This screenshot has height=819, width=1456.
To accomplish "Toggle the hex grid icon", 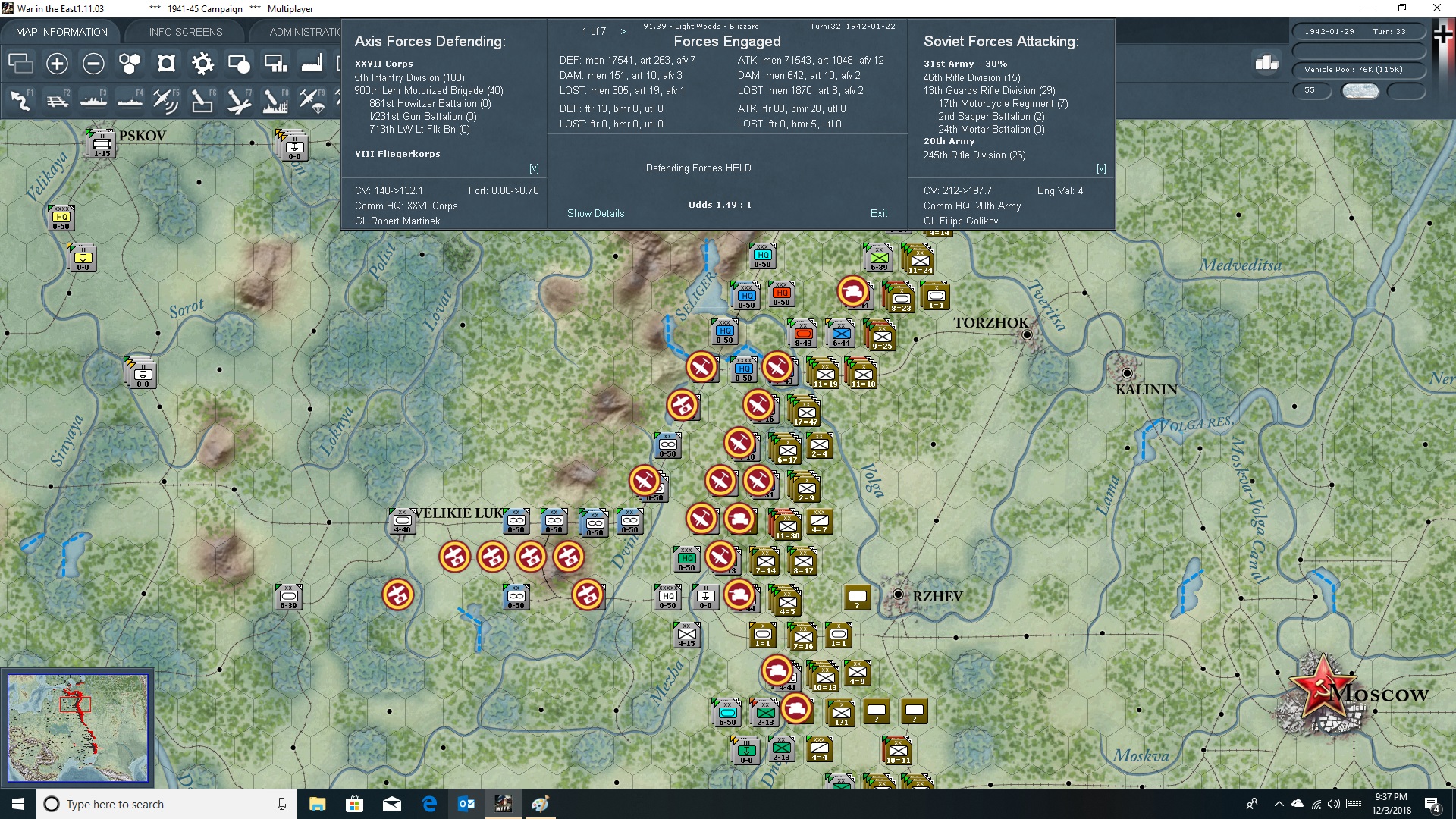I will pyautogui.click(x=130, y=64).
